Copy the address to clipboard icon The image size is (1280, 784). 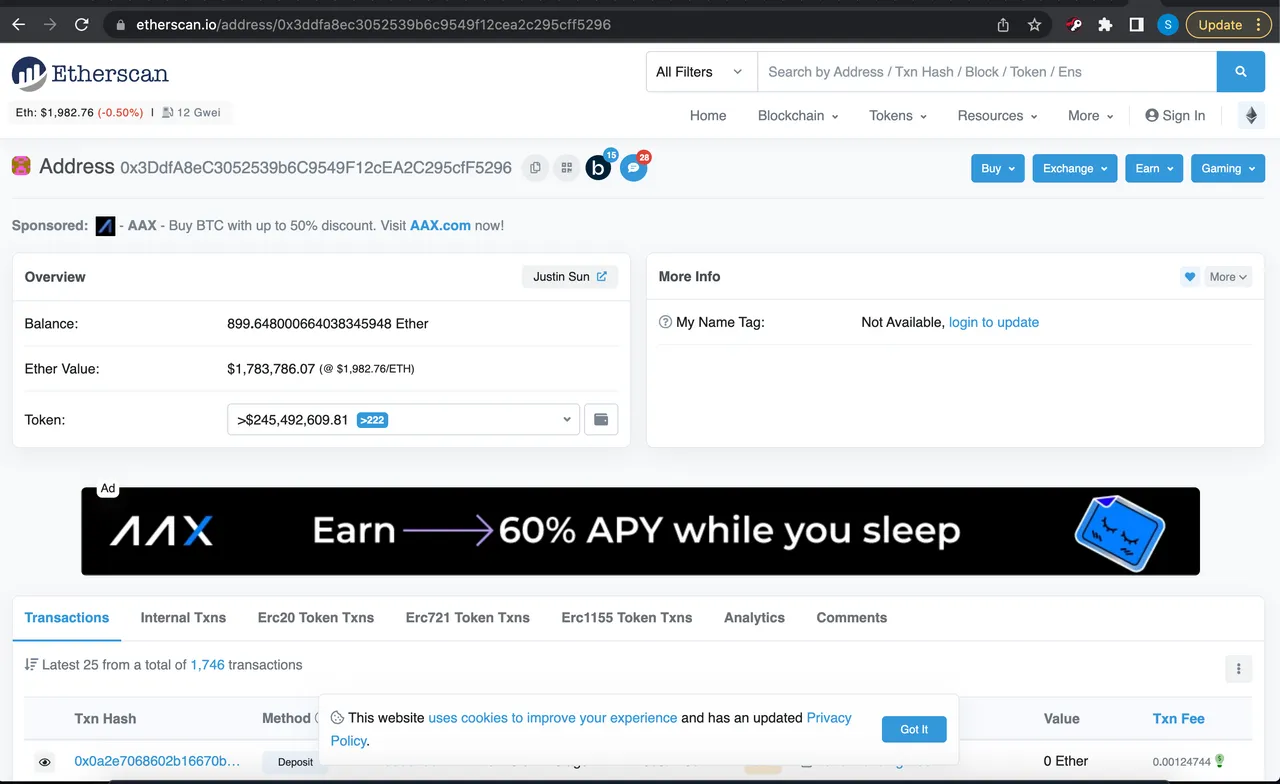click(535, 168)
